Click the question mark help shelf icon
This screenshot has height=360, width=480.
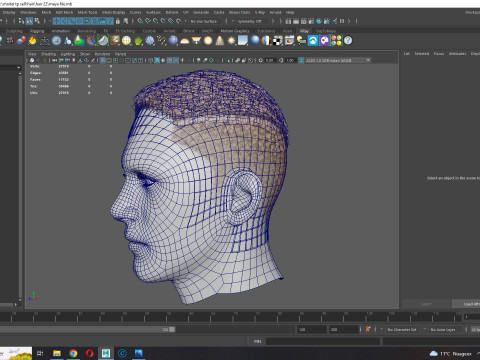coord(348,41)
